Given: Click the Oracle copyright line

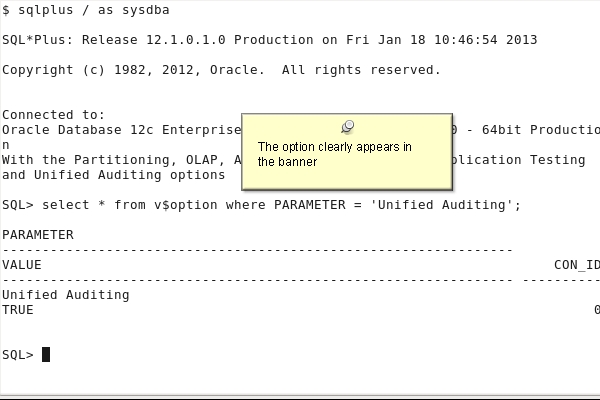Looking at the screenshot, I should [220, 70].
